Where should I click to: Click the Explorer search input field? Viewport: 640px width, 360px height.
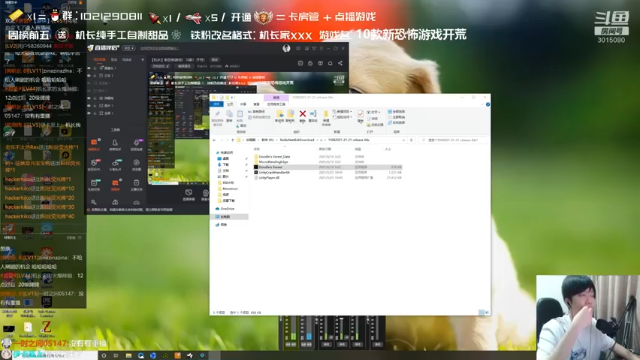pos(452,140)
